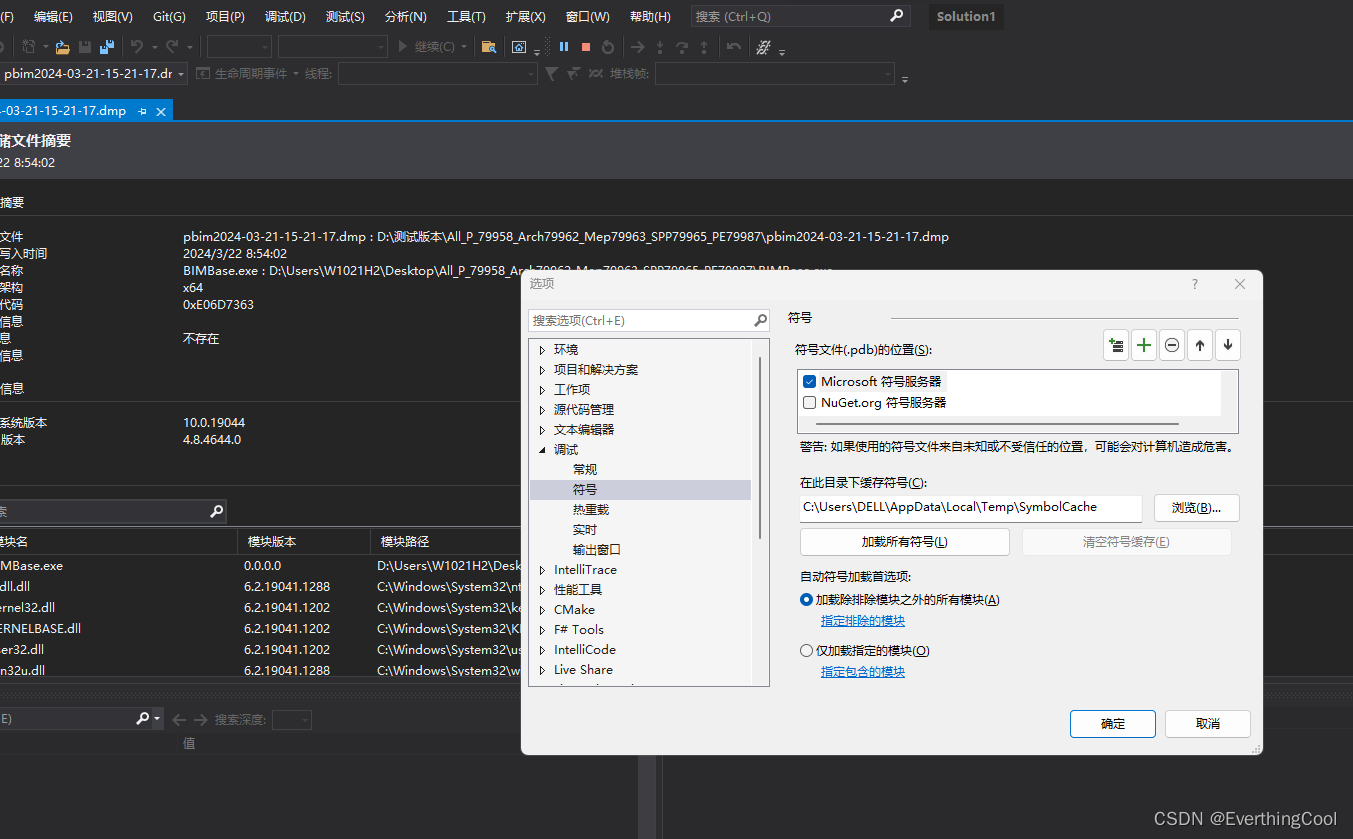Click the 指定包含的模块 link

[863, 672]
